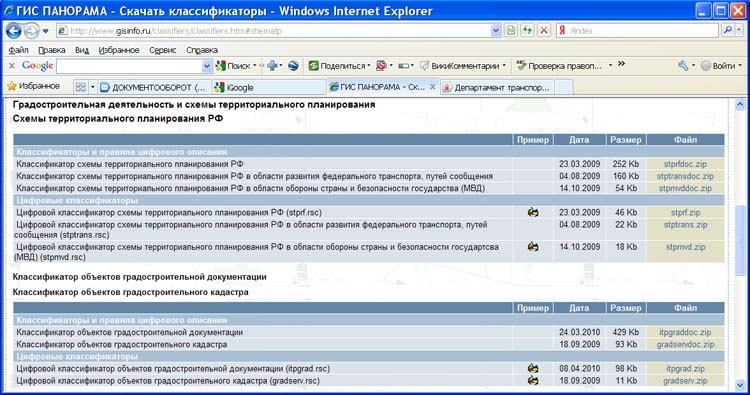Switch to the ДОКУМЕНТООБОРОТ tab

154,88
